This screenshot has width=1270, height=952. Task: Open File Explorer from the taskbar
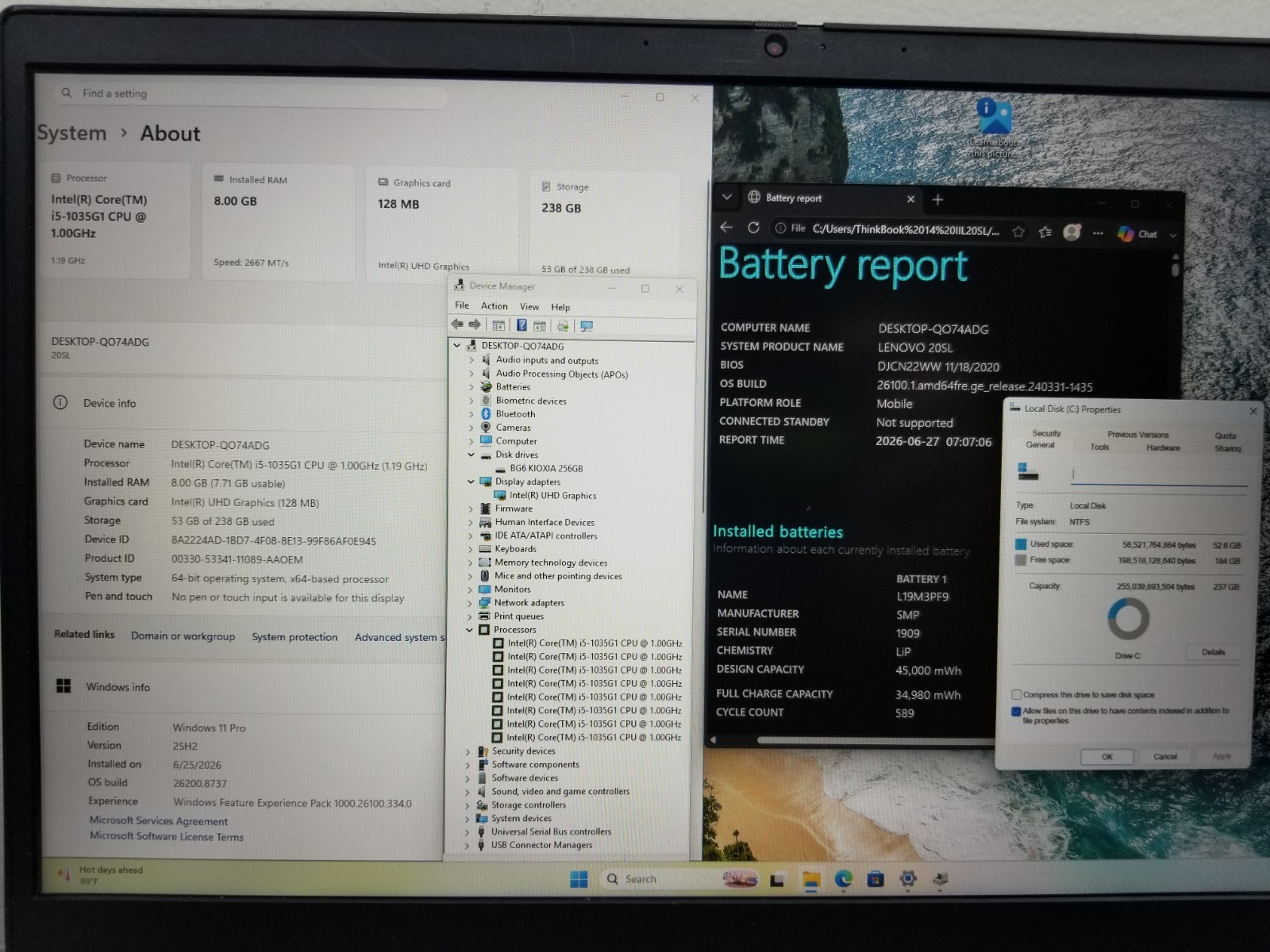pos(811,879)
